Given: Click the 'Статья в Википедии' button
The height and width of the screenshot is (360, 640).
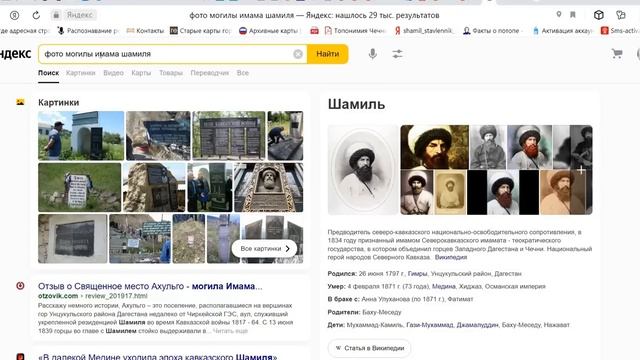Looking at the screenshot, I should tap(369, 348).
